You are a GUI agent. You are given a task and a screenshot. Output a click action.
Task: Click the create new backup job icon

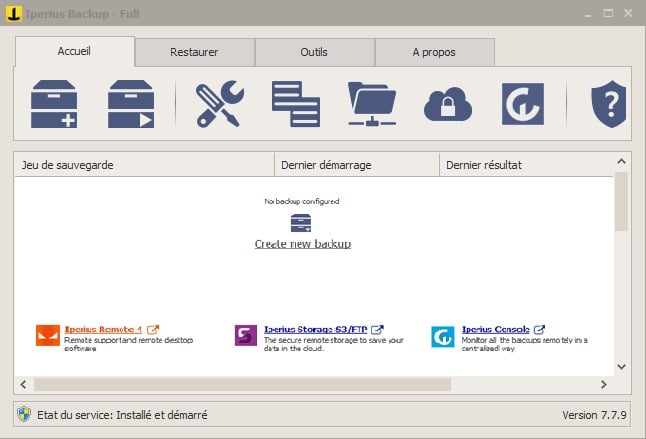click(54, 104)
